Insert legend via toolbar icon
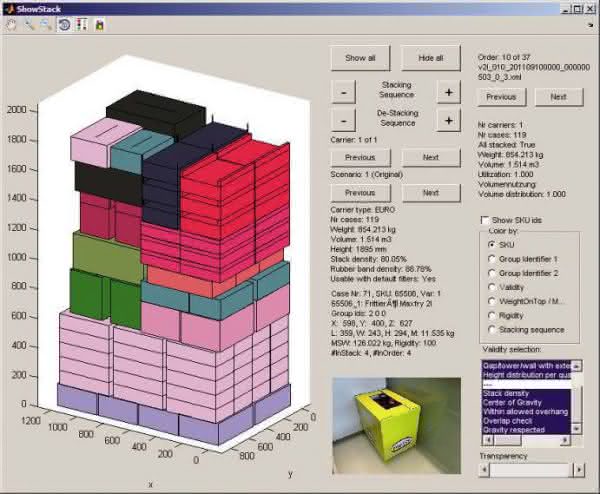This screenshot has height=494, width=600. pyautogui.click(x=99, y=25)
